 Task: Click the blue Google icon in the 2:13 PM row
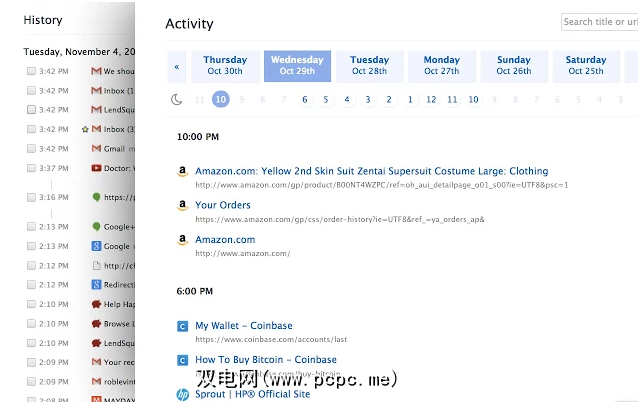point(96,246)
